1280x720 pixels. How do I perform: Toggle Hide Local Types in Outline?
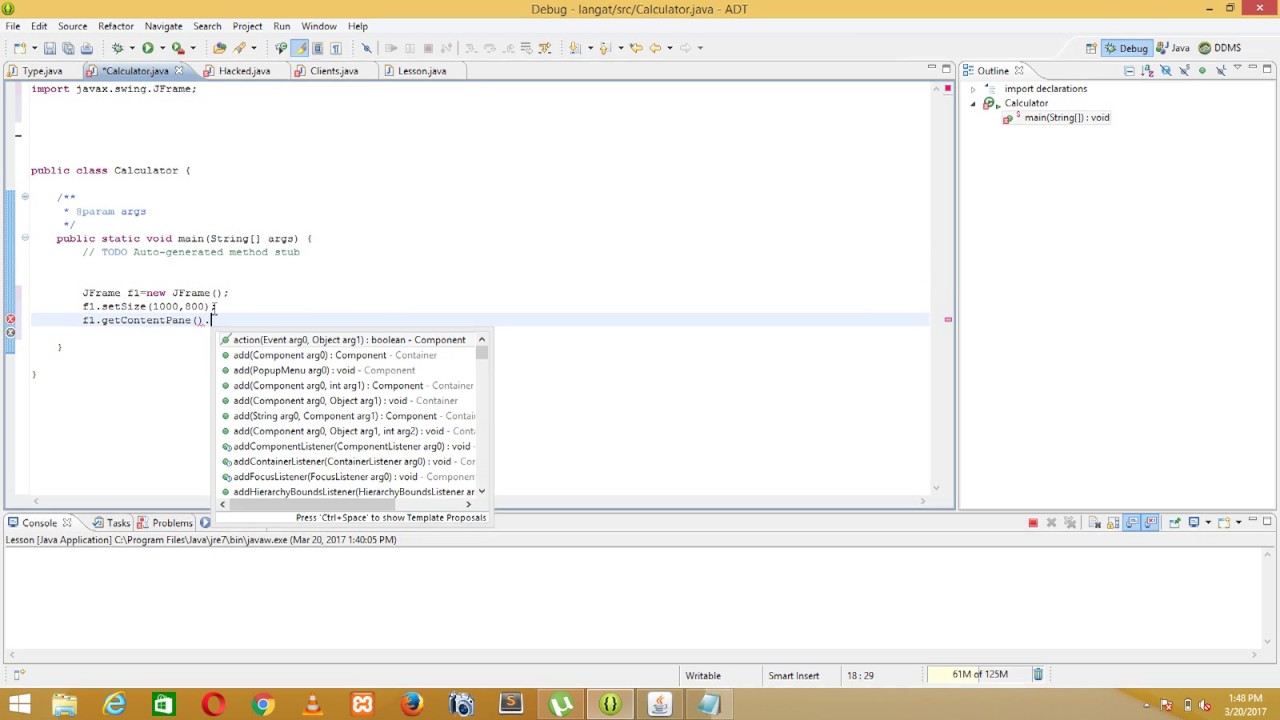pos(1220,71)
